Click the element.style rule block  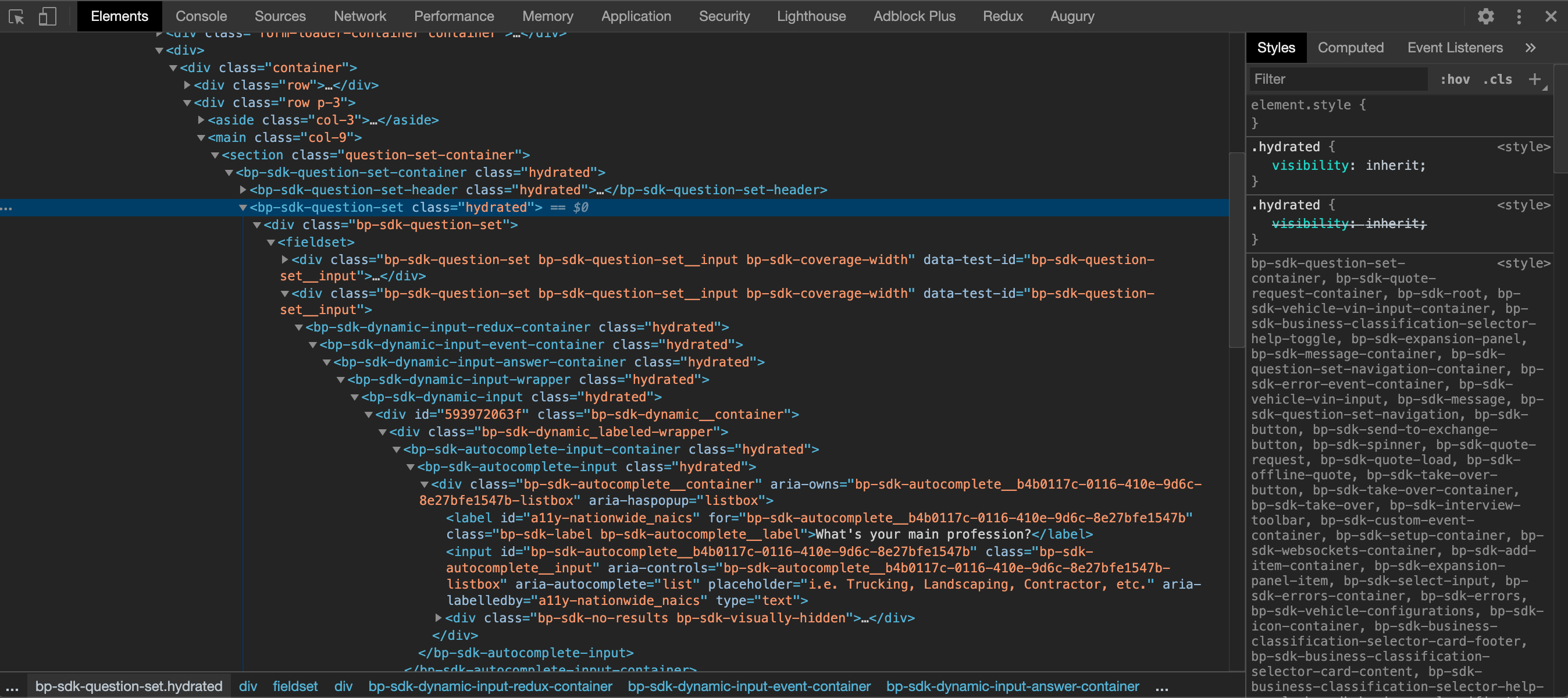[1400, 114]
